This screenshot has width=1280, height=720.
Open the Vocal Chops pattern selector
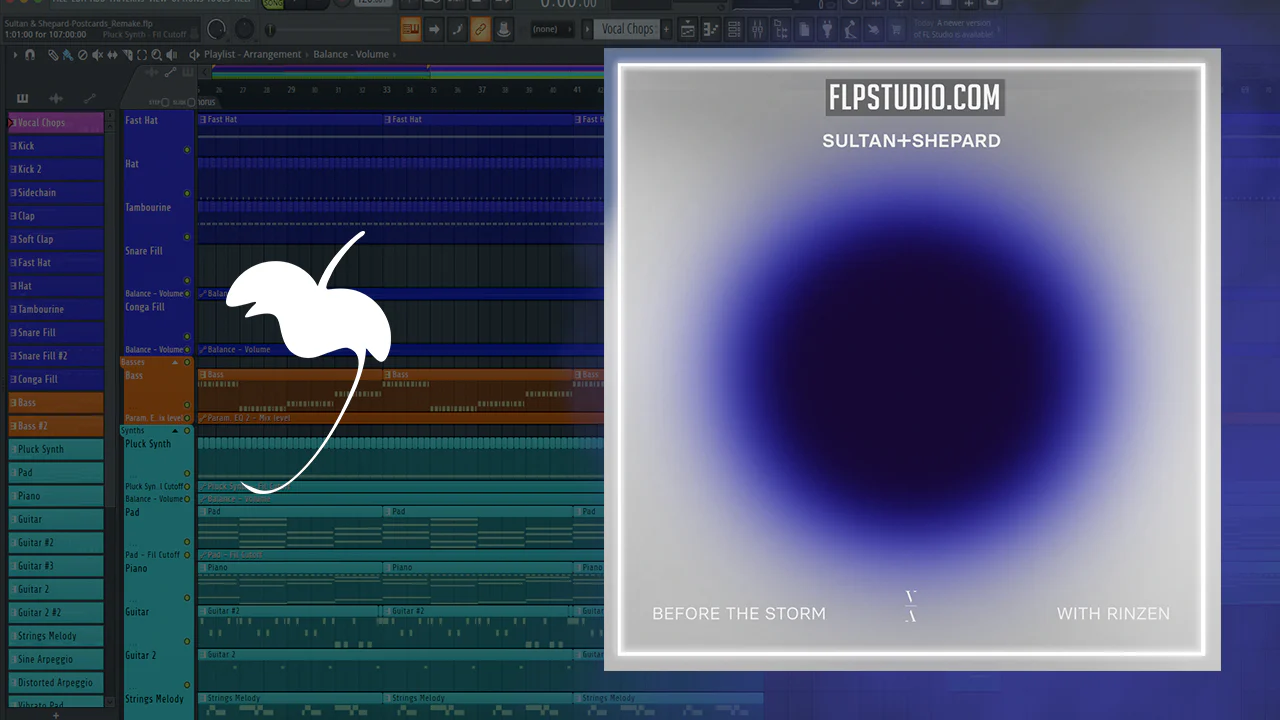pyautogui.click(x=627, y=29)
